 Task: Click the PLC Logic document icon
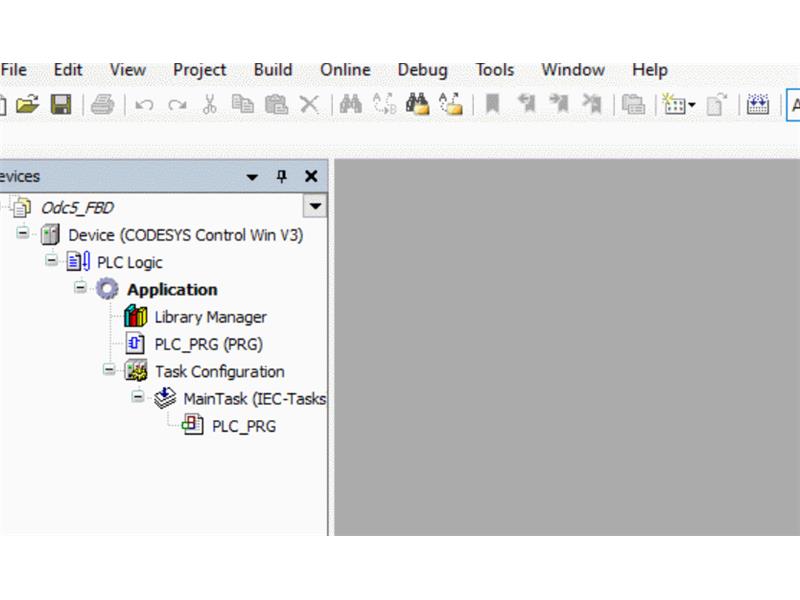coord(79,262)
